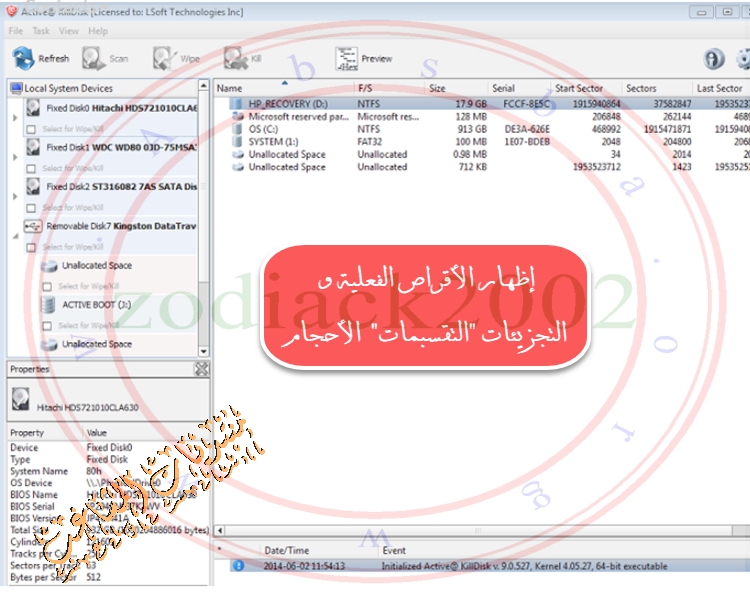The height and width of the screenshot is (603, 750).
Task: Click the Fixed Disk0 Hitachi drive icon
Action: pos(33,108)
